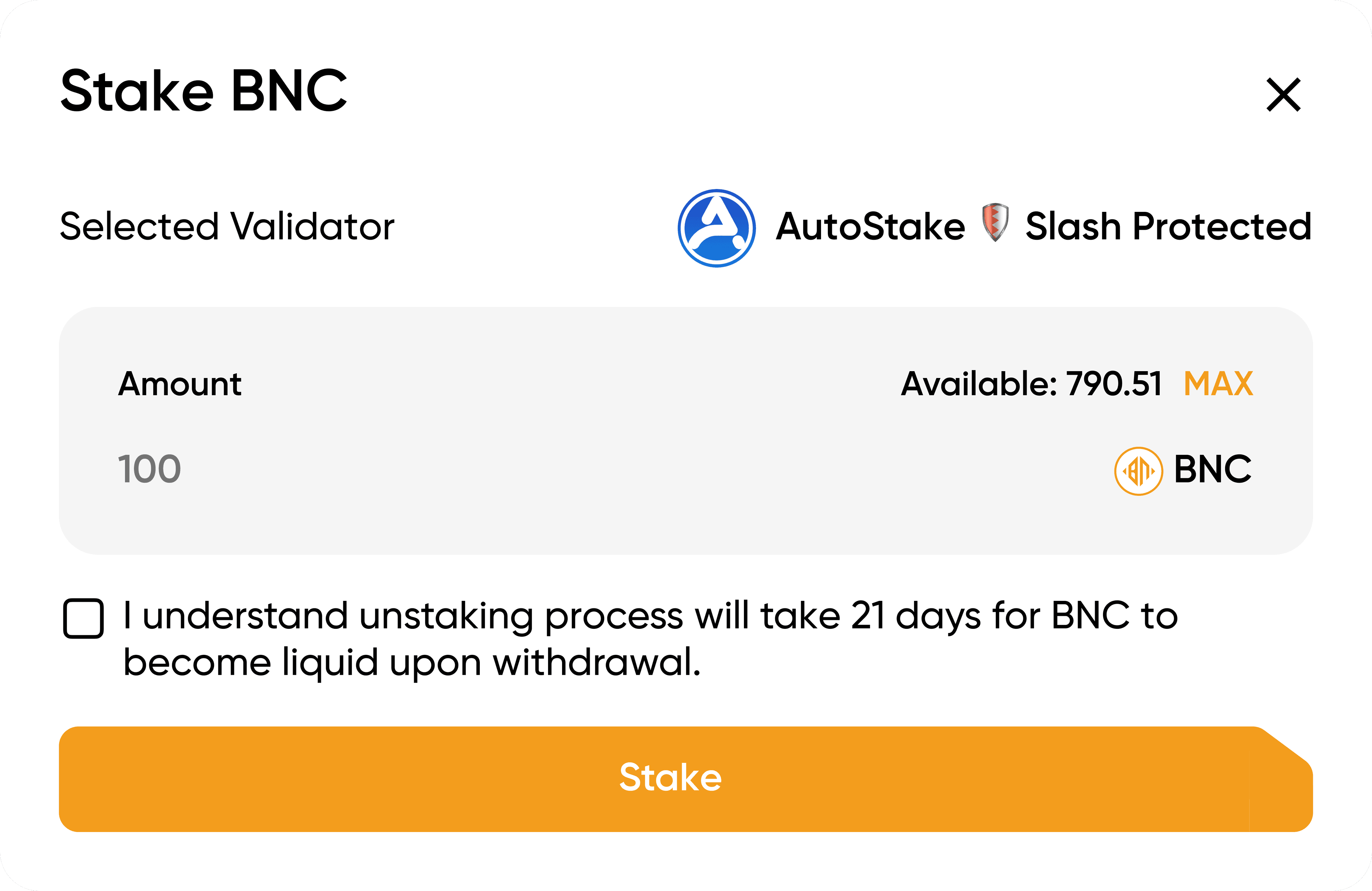Screen dimensions: 1372x891
Task: Click the 'I understand unstaking process' text
Action: tap(403, 616)
